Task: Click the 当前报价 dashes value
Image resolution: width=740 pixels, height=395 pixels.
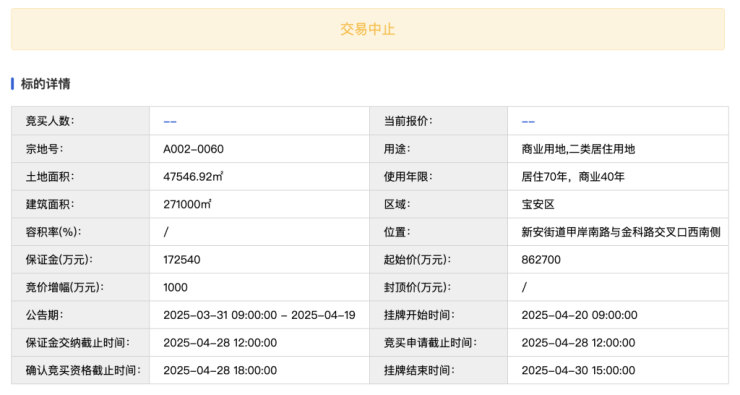Action: point(528,122)
